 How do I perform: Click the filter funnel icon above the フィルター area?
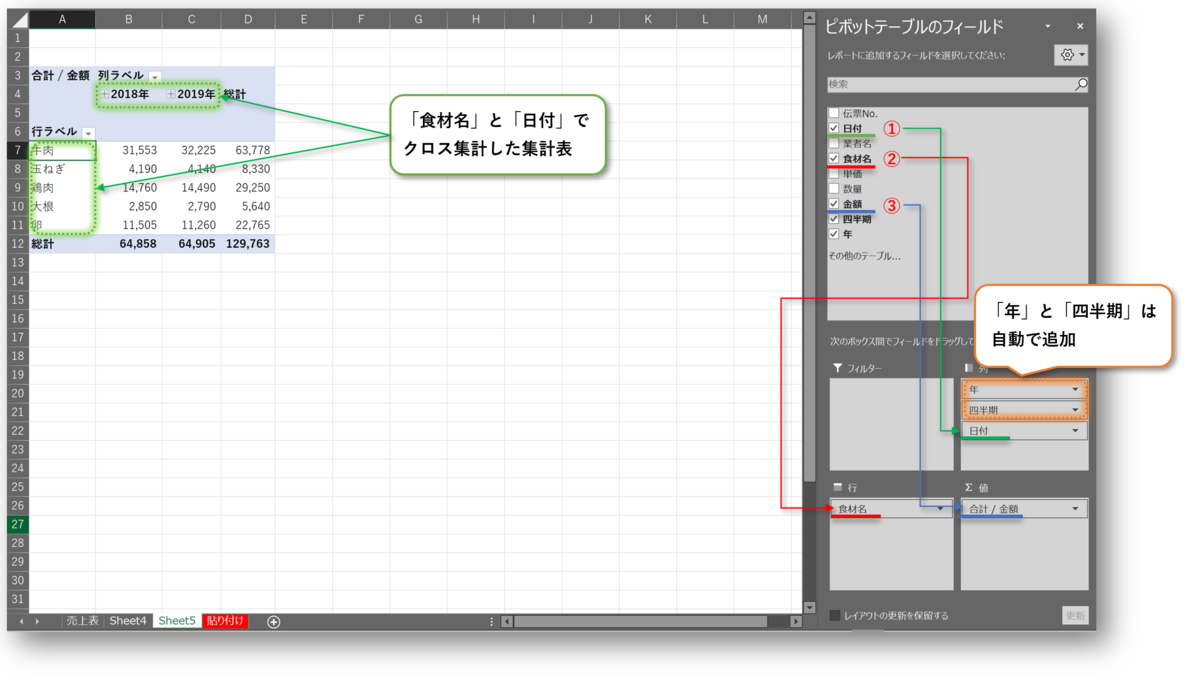(x=840, y=367)
